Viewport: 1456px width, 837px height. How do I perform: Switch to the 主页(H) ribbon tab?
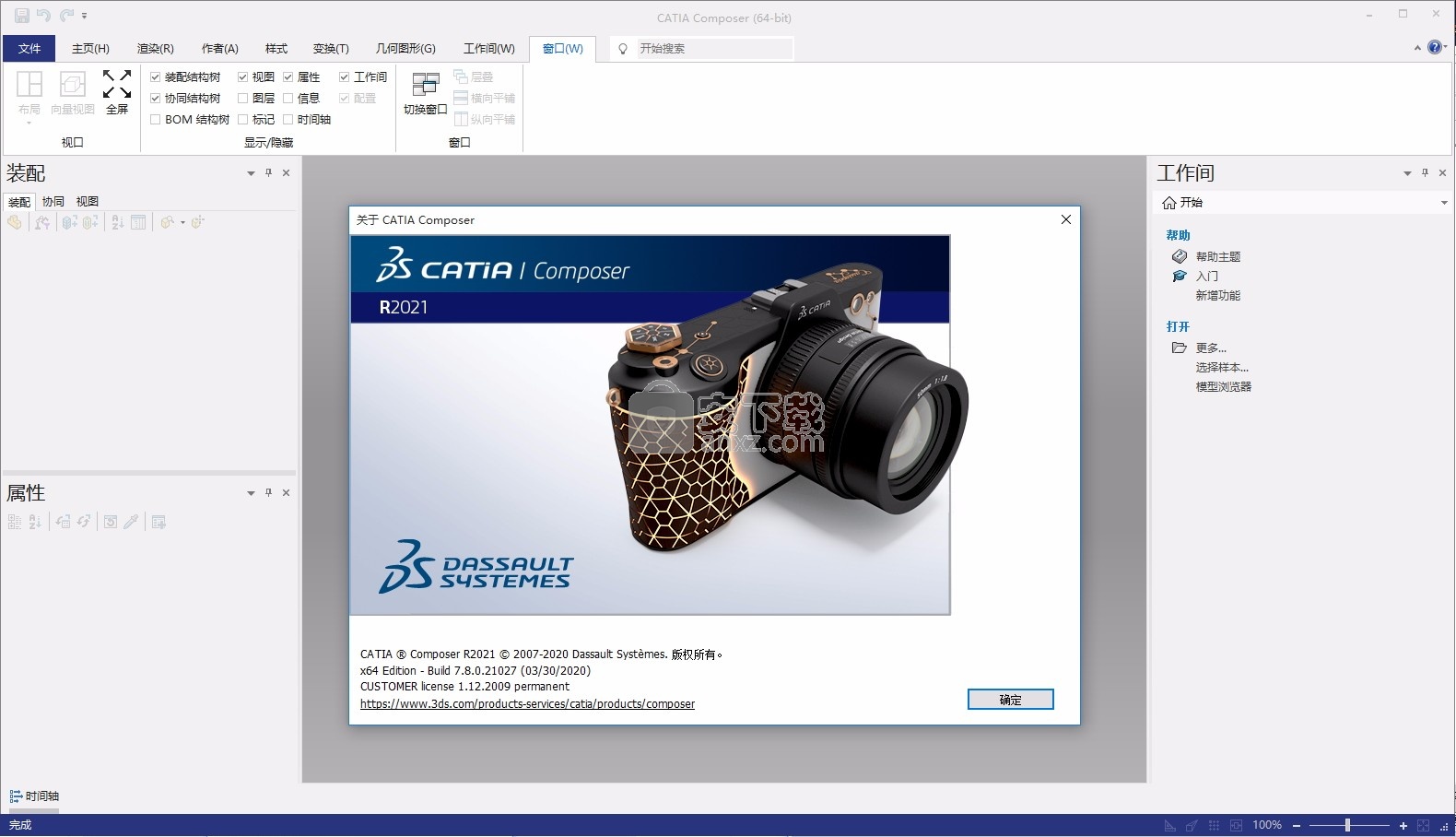coord(90,49)
